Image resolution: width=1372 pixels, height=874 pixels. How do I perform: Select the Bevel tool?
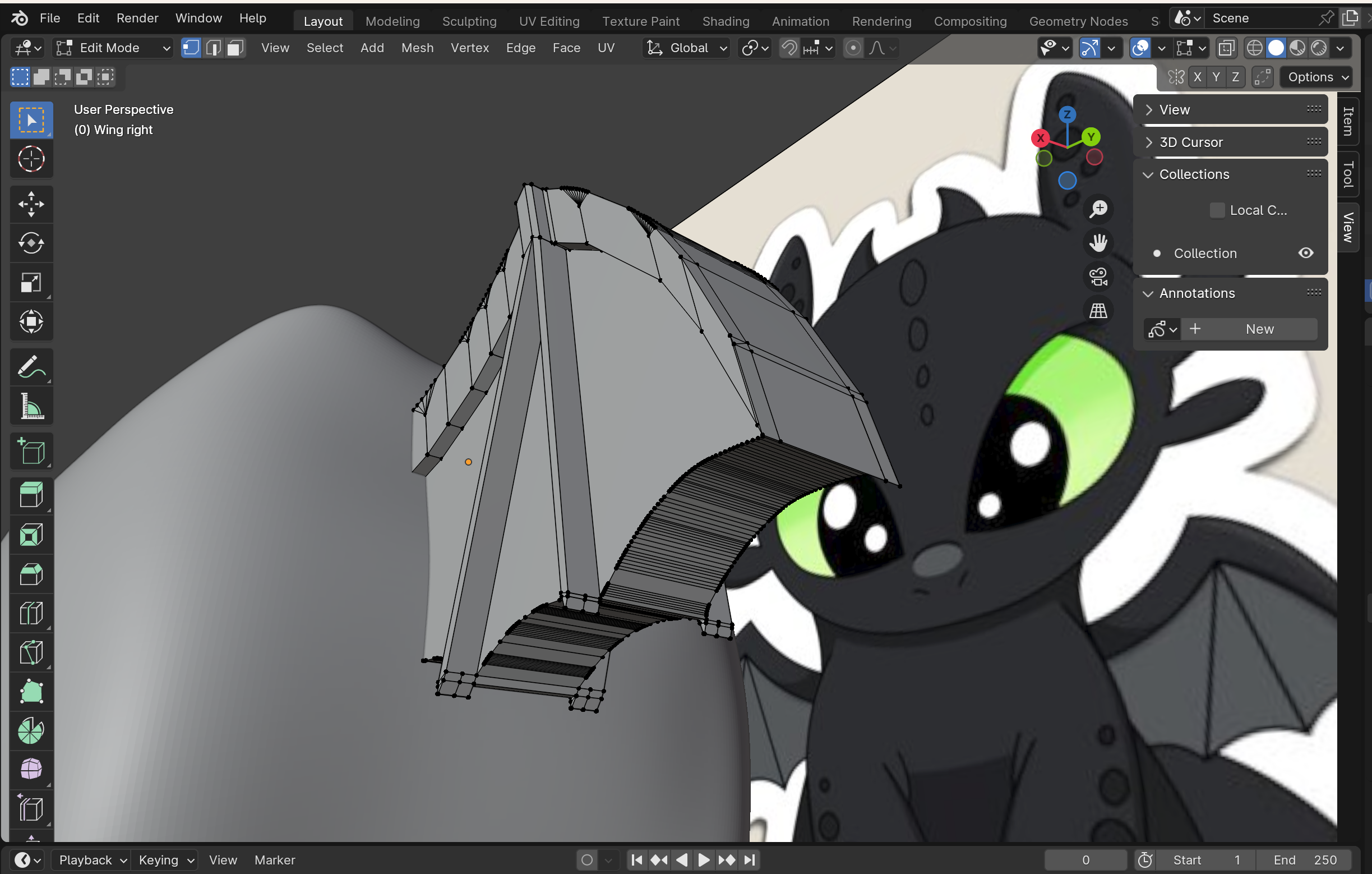coord(31,574)
